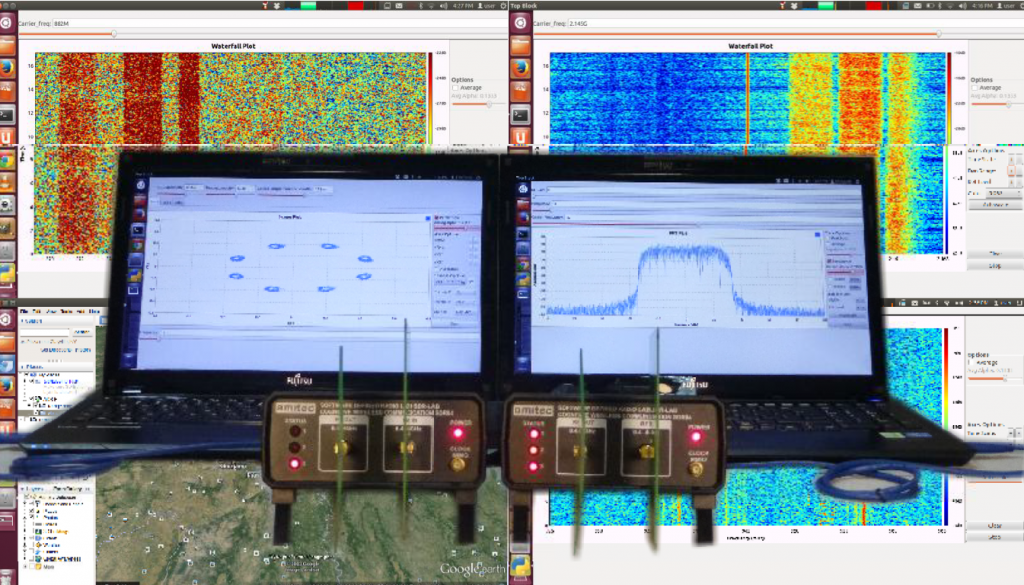Open the Help menu in Google Earth
The width and height of the screenshot is (1024, 585).
(95, 311)
